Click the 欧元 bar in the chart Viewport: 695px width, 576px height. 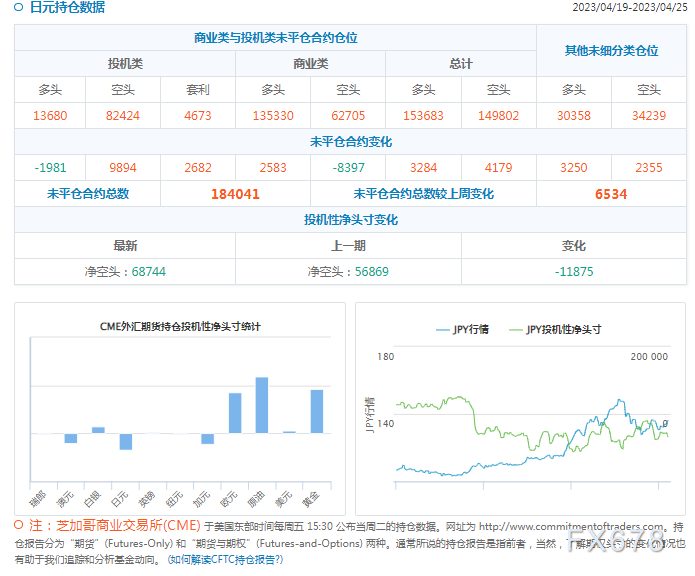coord(235,413)
